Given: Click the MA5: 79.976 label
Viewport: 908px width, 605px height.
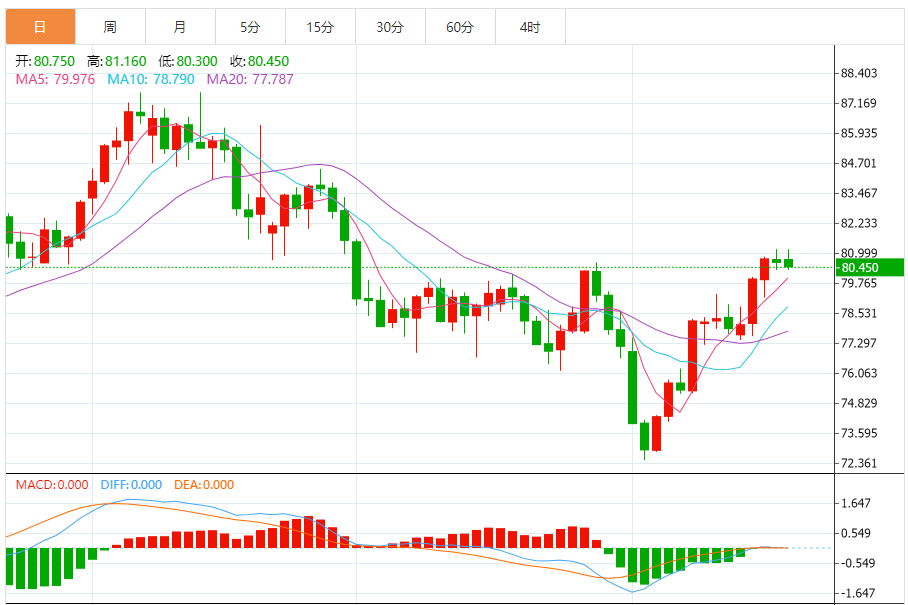Looking at the screenshot, I should click(55, 79).
